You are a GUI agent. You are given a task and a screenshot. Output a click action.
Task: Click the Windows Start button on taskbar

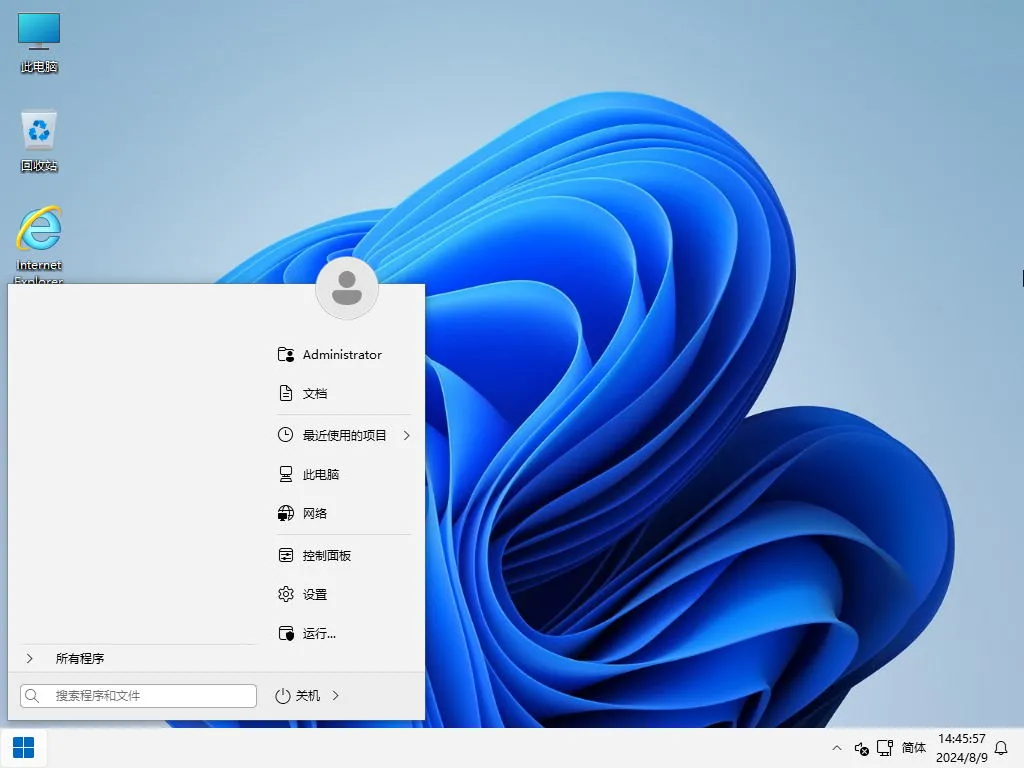[22, 747]
